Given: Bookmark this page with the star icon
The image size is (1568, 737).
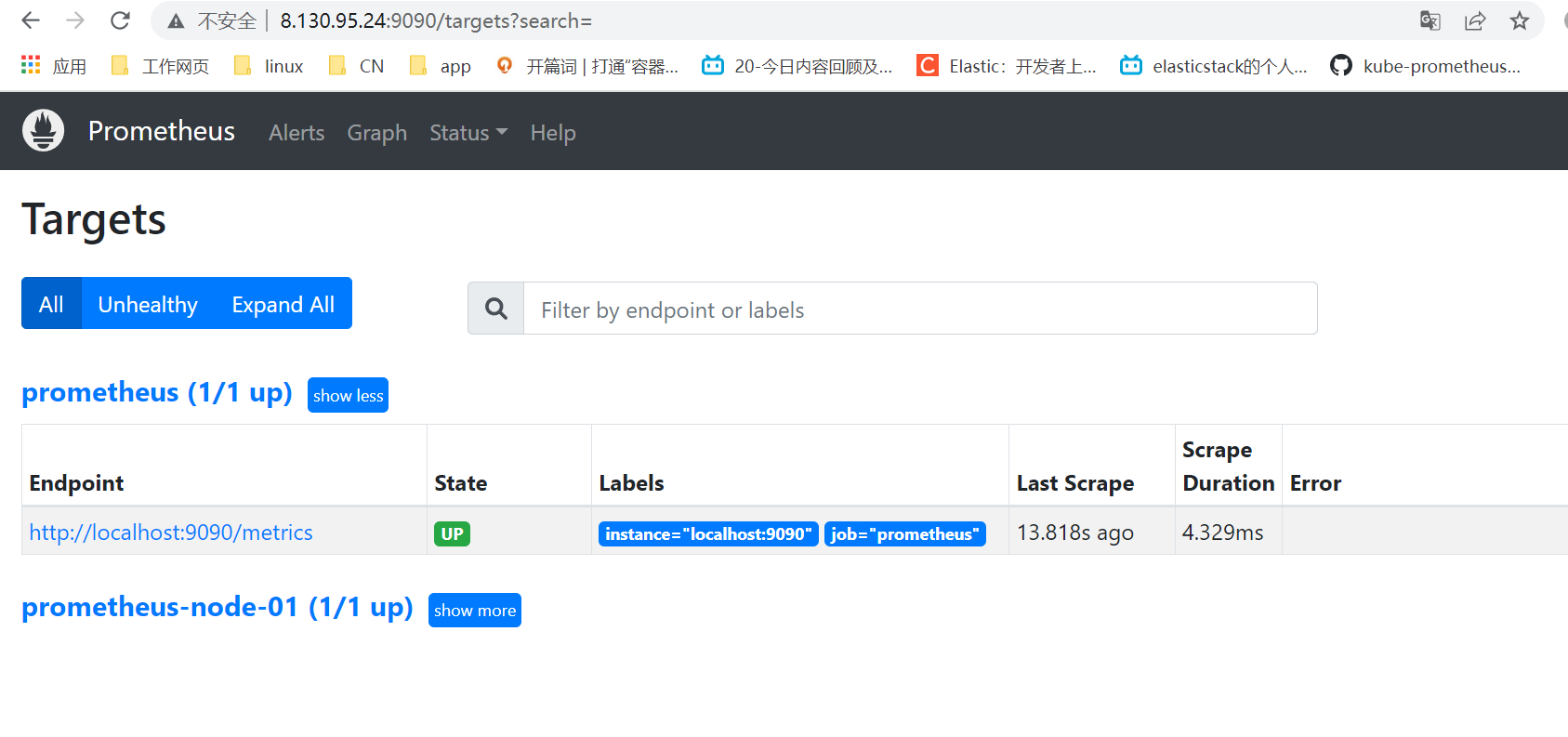Looking at the screenshot, I should click(1520, 20).
